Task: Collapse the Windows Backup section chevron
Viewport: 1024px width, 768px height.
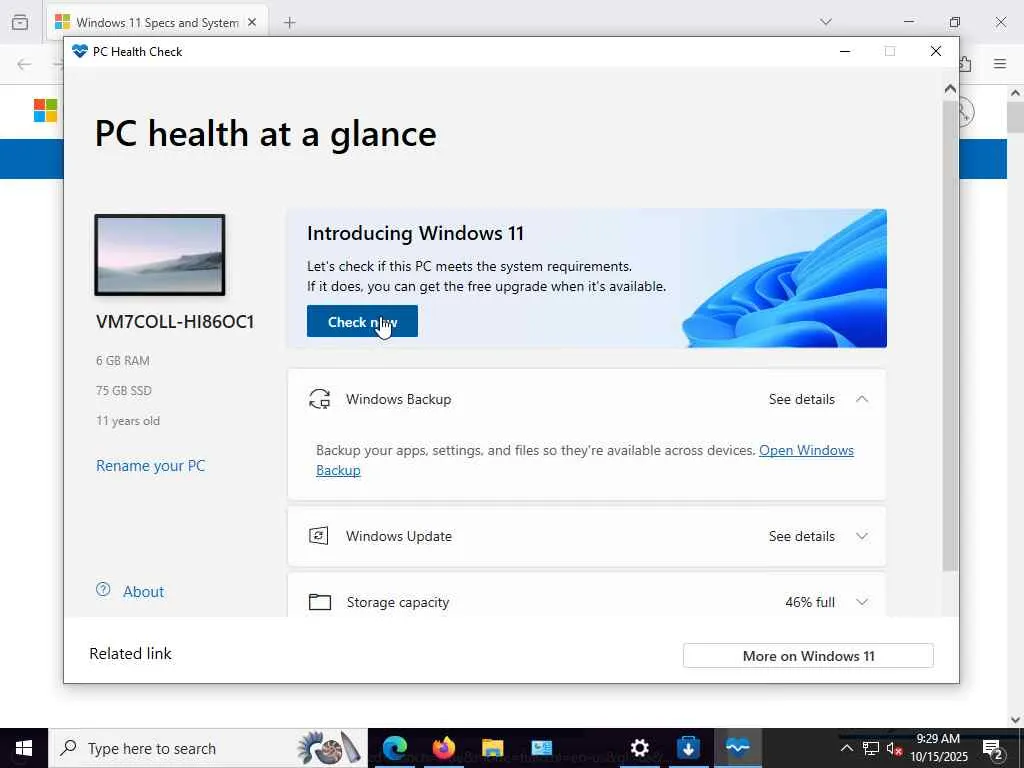Action: 862,399
